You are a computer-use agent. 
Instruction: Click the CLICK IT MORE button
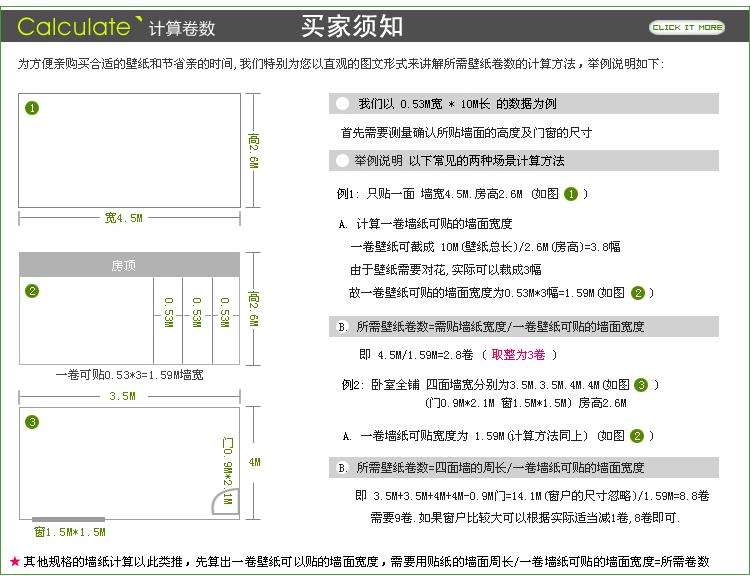click(686, 27)
